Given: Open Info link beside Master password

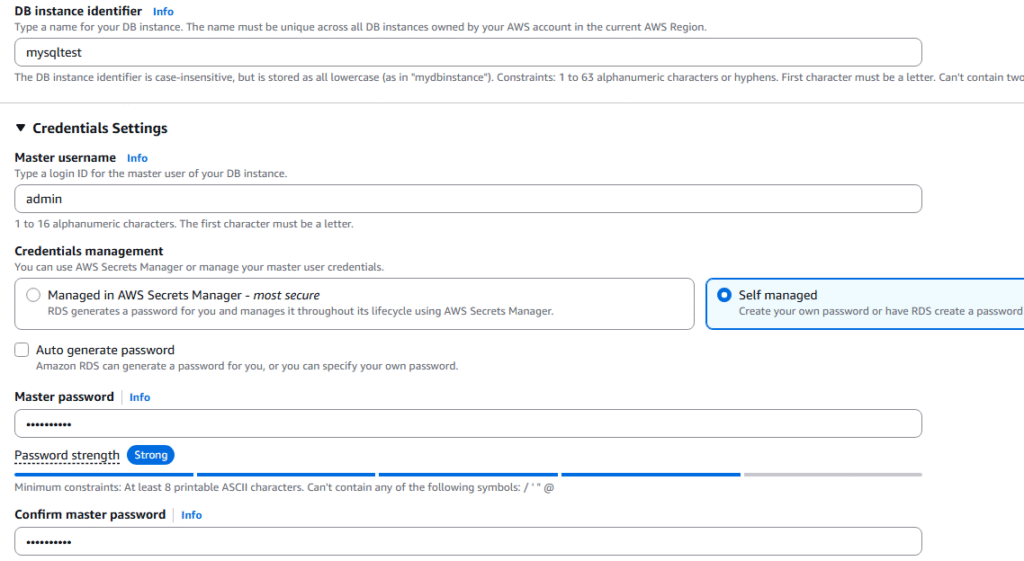Looking at the screenshot, I should 140,397.
